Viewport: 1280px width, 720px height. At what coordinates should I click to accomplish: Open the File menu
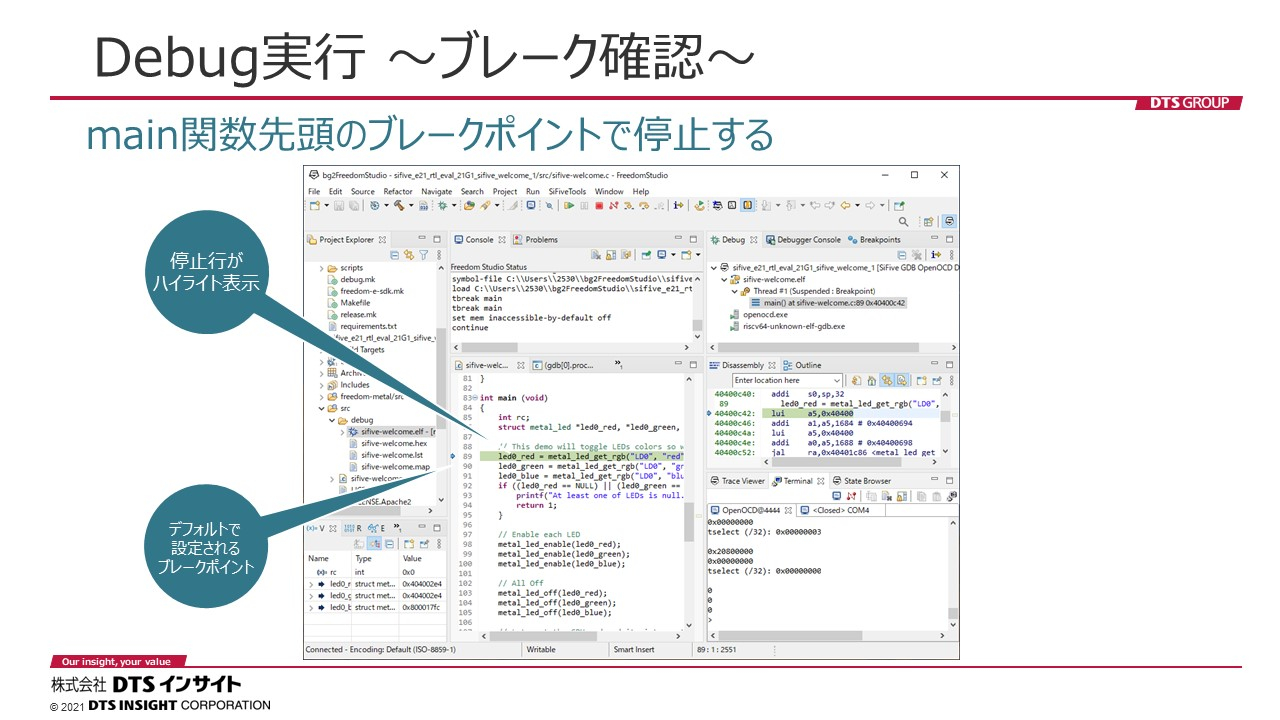(x=314, y=191)
